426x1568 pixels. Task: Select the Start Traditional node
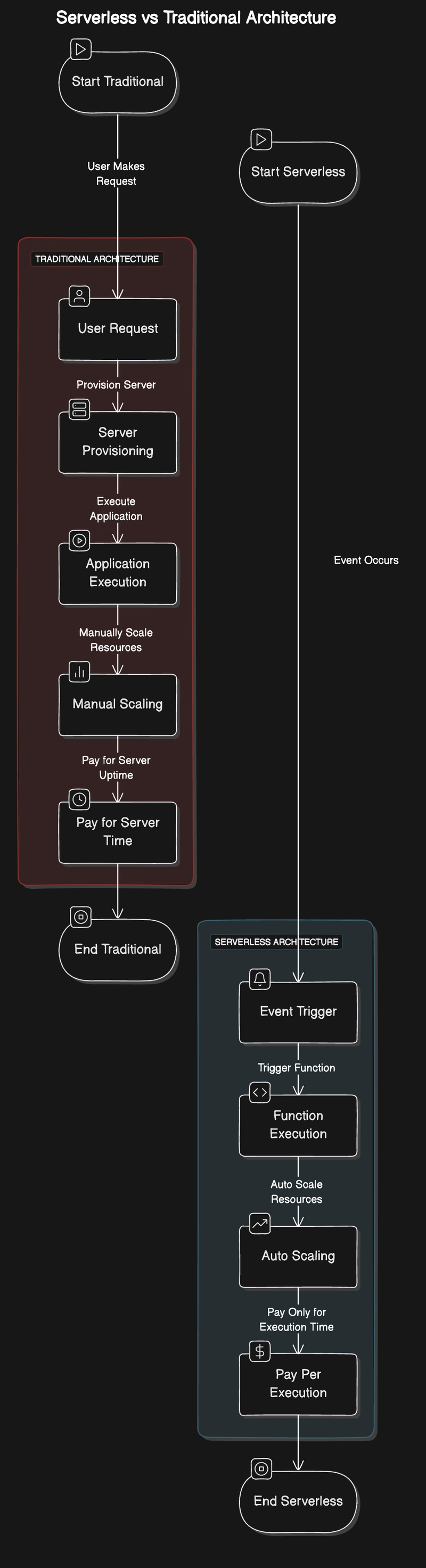pyautogui.click(x=118, y=82)
